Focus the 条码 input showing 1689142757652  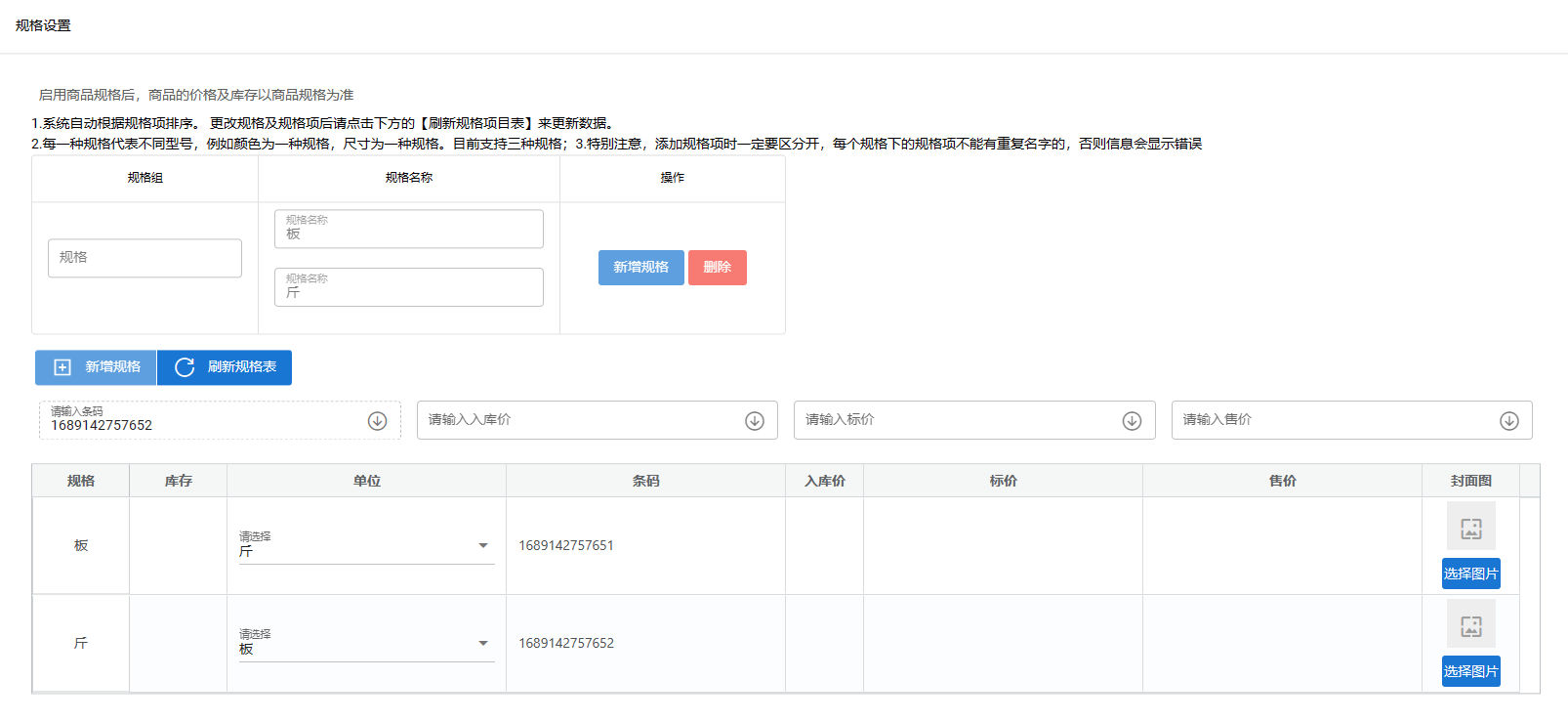(220, 420)
